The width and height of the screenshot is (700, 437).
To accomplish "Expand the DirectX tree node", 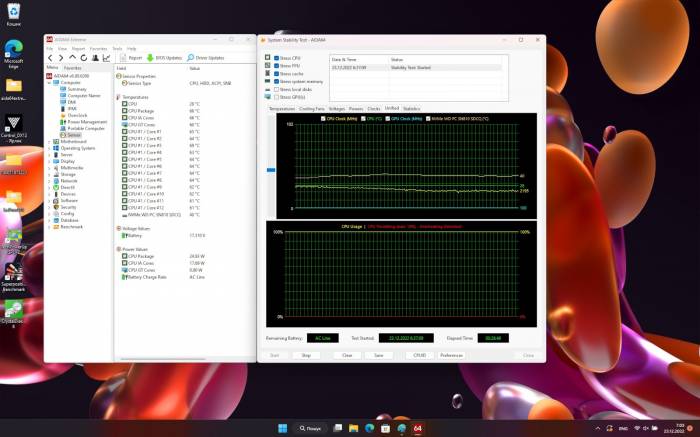I will click(x=49, y=187).
